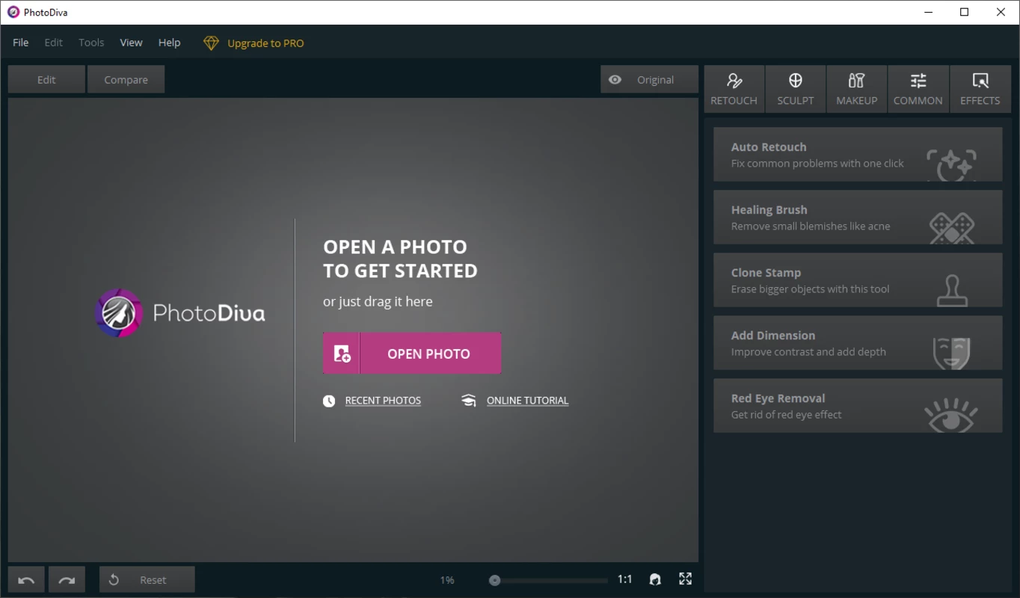Screen dimensions: 1020x598
Task: Choose the Clone Stamp tool
Action: coord(857,280)
